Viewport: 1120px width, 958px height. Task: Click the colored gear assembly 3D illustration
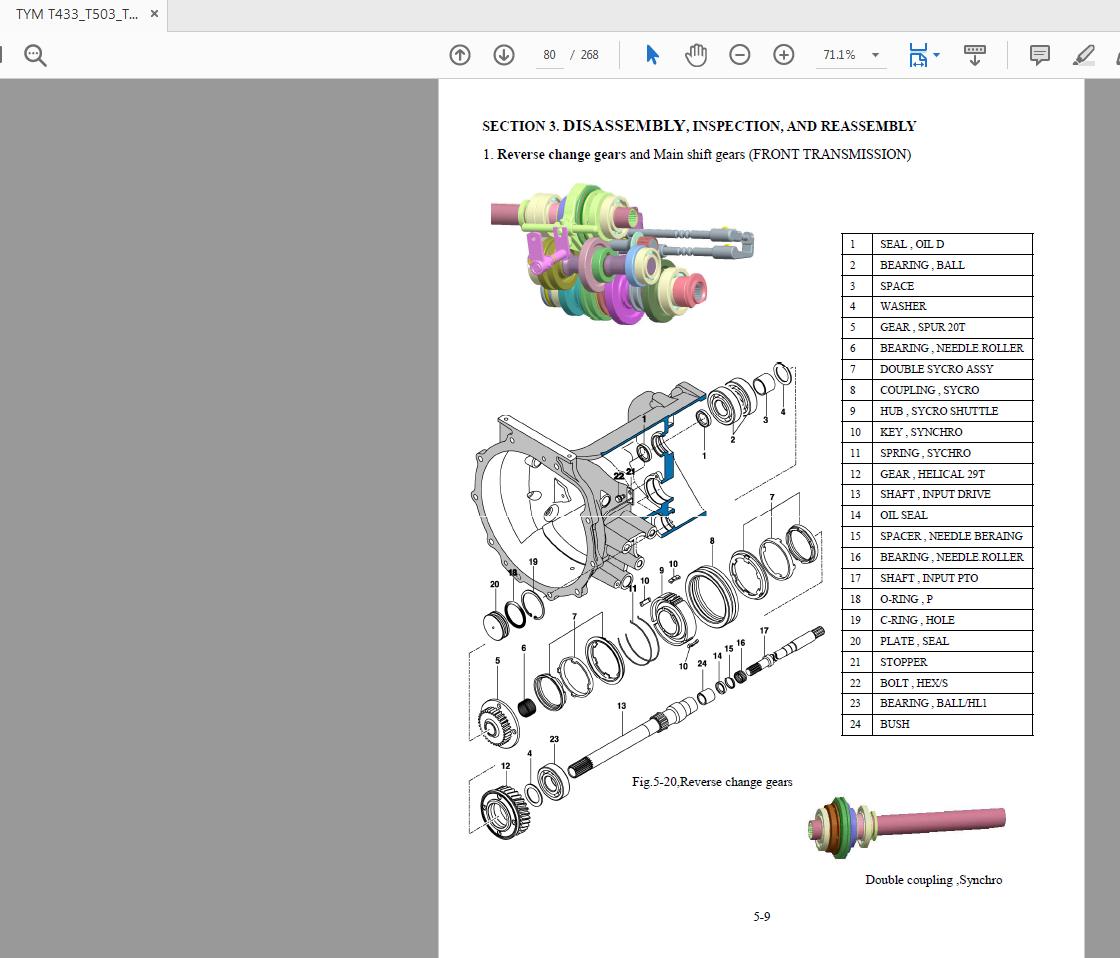point(622,254)
